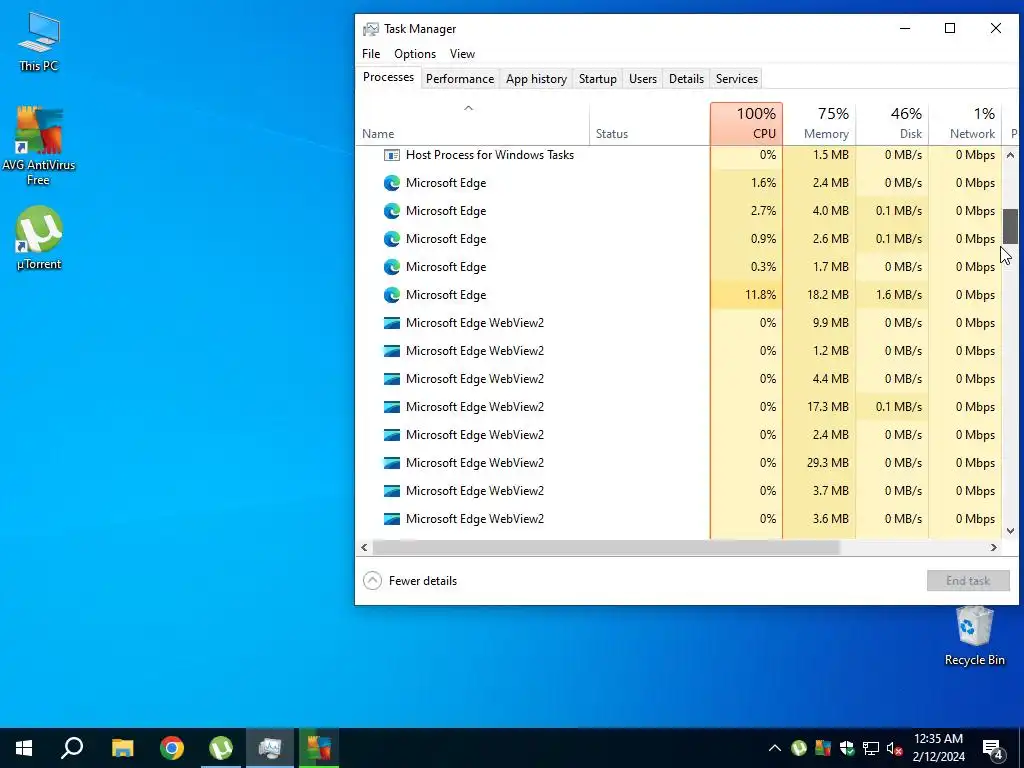Collapse view with Fewer details

coord(409,581)
